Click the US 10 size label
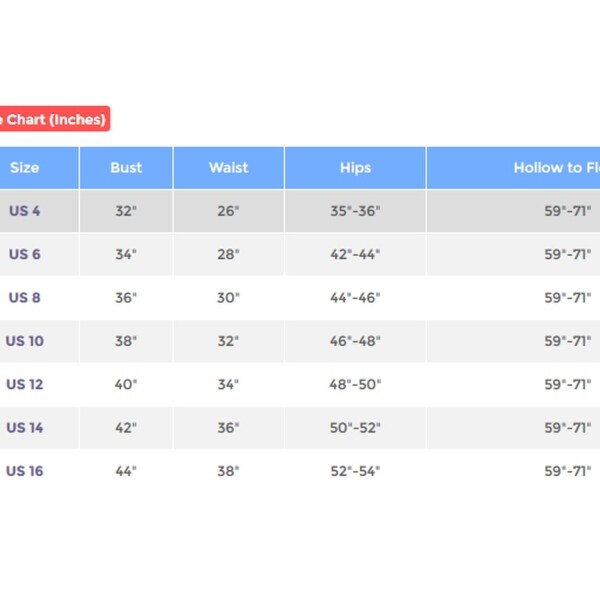 (25, 341)
